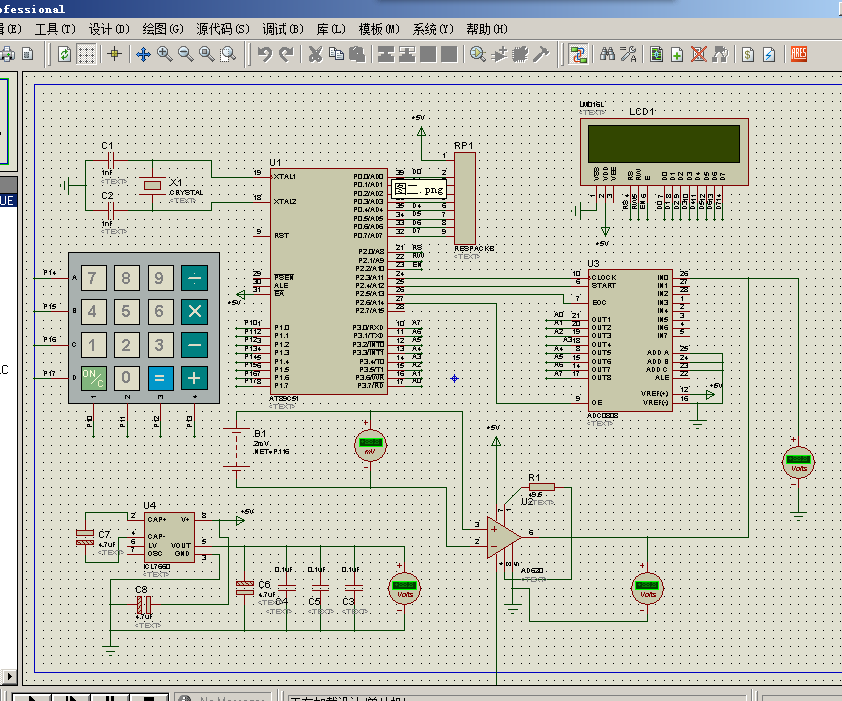Click the new sheet plus icon
The height and width of the screenshot is (701, 842).
tap(677, 54)
